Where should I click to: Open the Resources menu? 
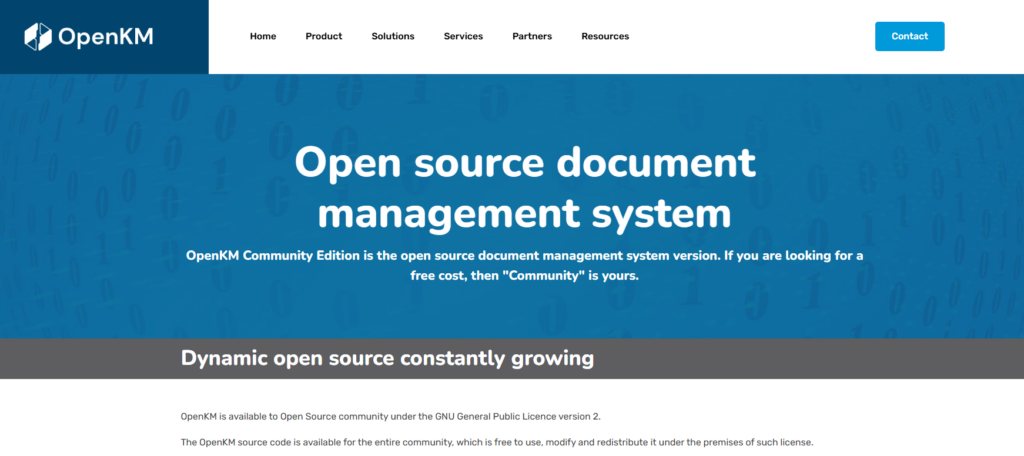[x=605, y=36]
